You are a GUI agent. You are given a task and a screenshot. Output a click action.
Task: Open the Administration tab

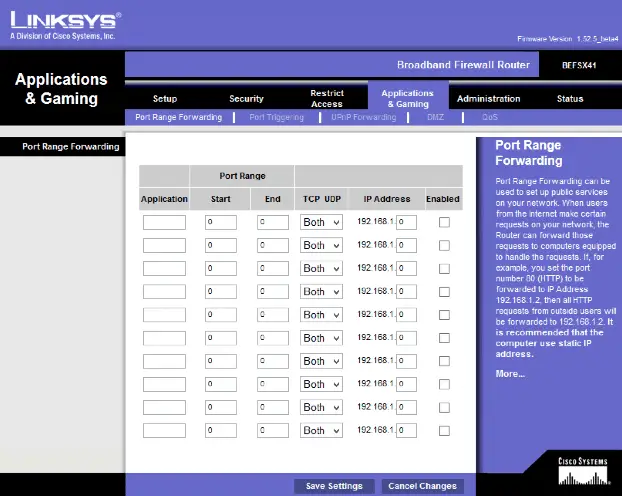click(488, 98)
